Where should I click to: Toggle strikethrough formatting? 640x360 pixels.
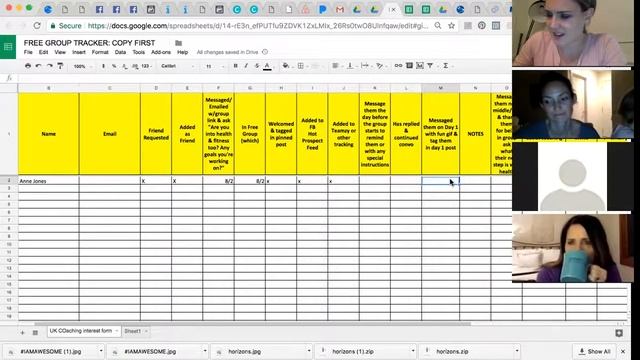(x=257, y=66)
